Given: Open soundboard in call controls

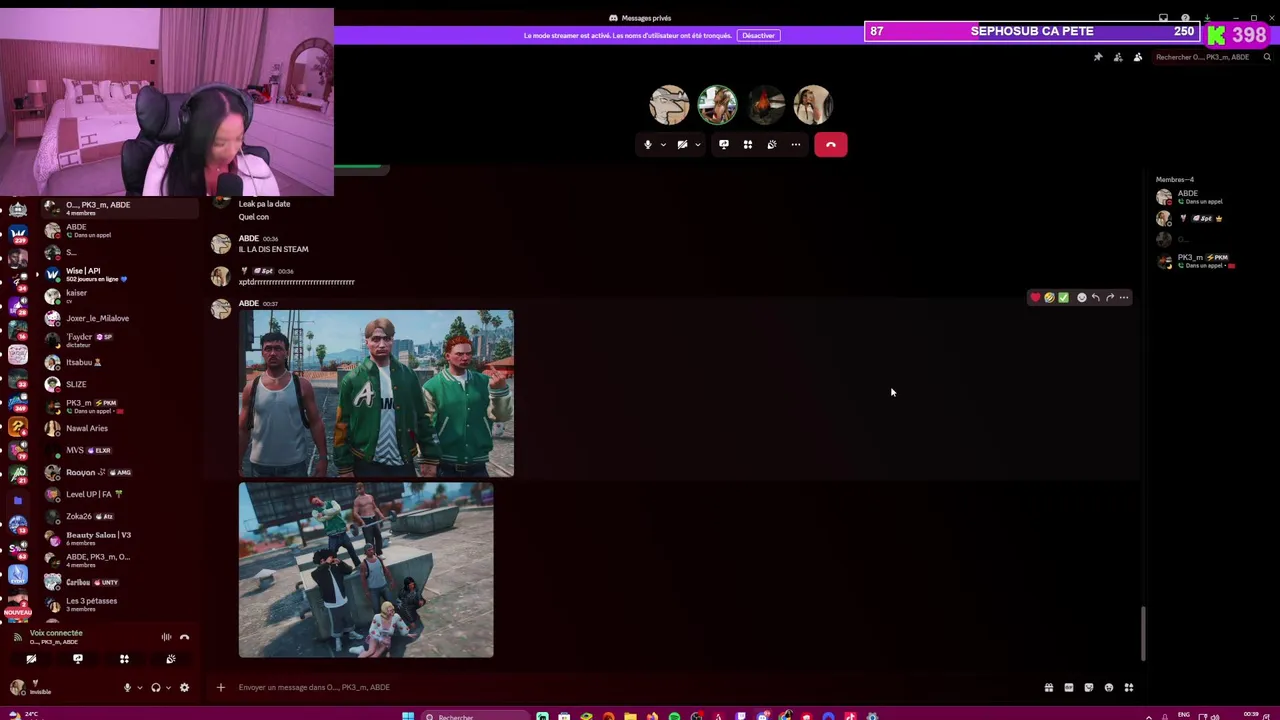Looking at the screenshot, I should [772, 144].
